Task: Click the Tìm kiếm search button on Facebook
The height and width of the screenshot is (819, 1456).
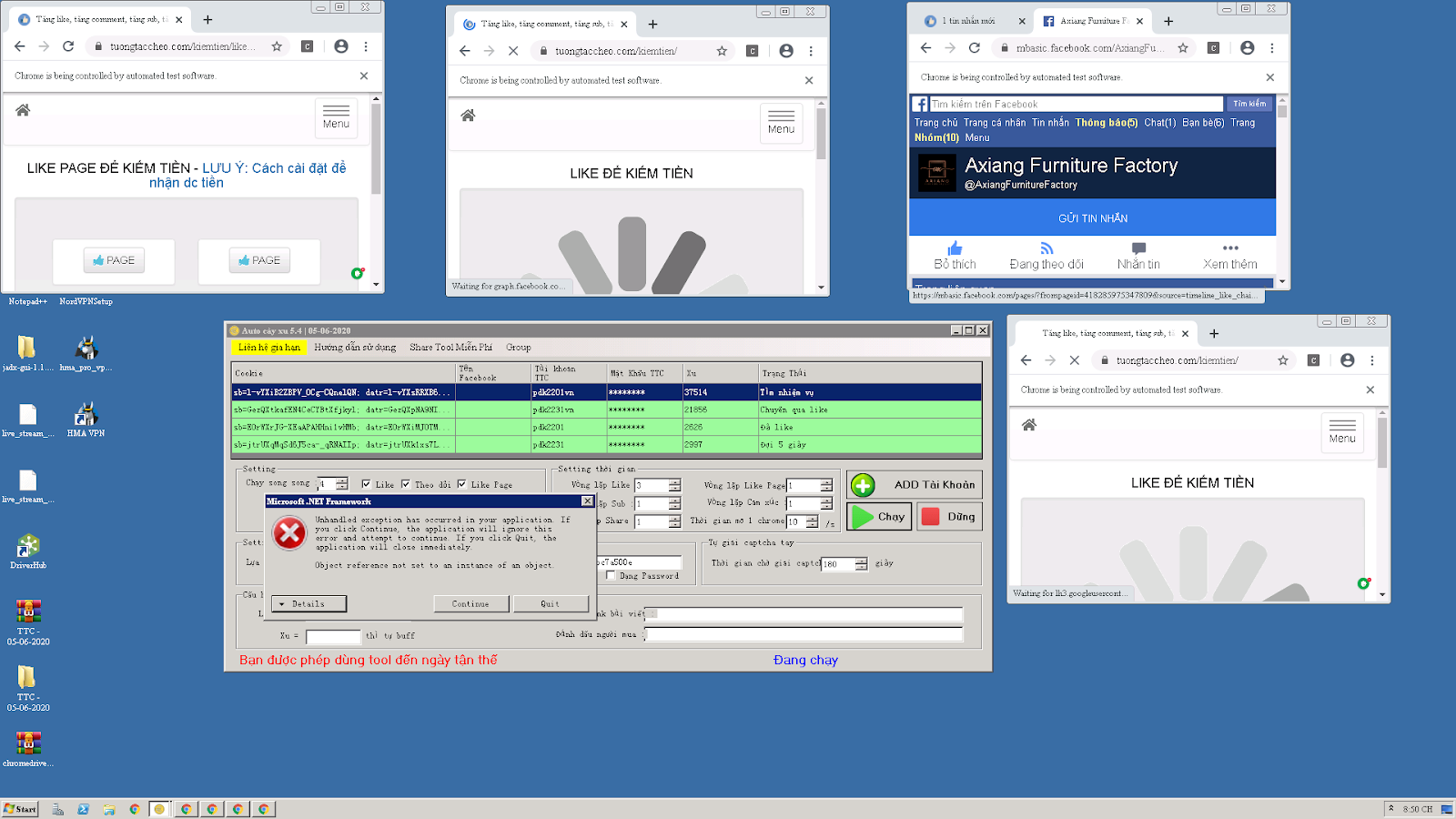Action: (1249, 104)
